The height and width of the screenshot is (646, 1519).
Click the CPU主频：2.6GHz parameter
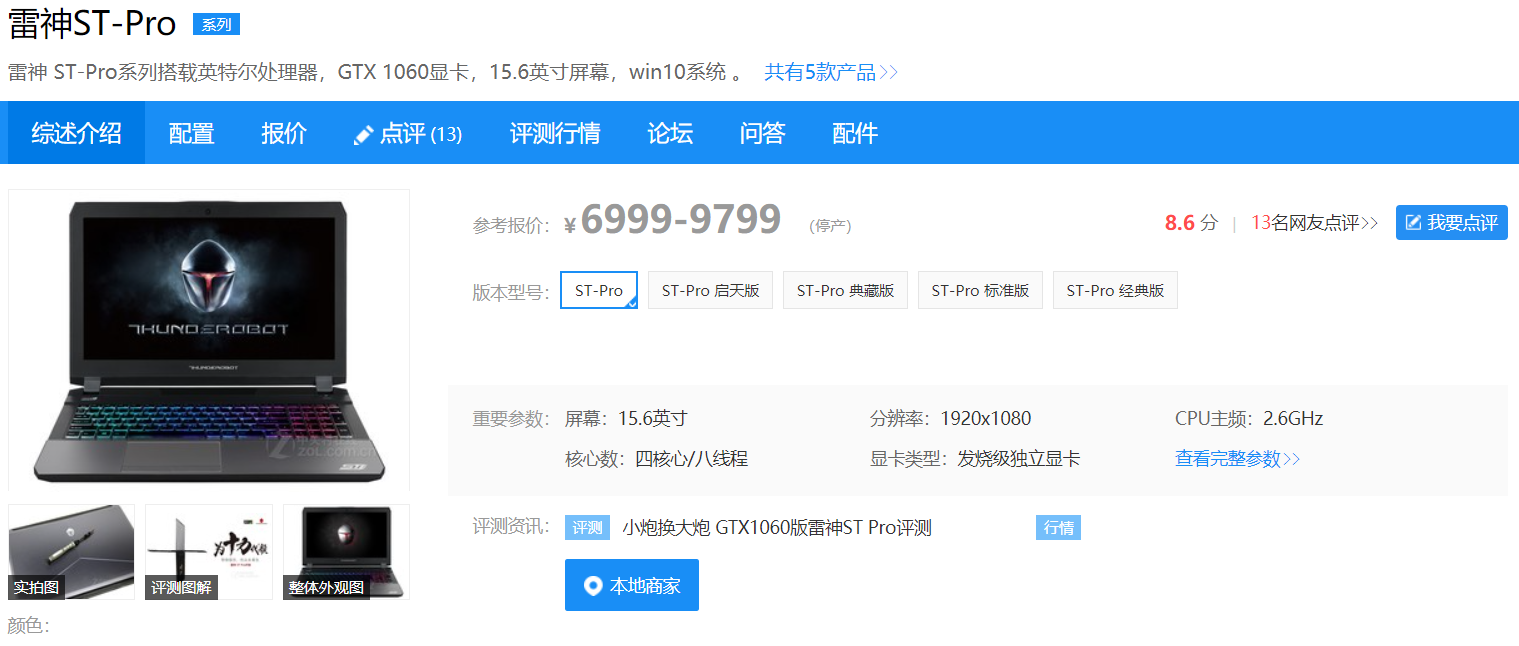(1249, 419)
